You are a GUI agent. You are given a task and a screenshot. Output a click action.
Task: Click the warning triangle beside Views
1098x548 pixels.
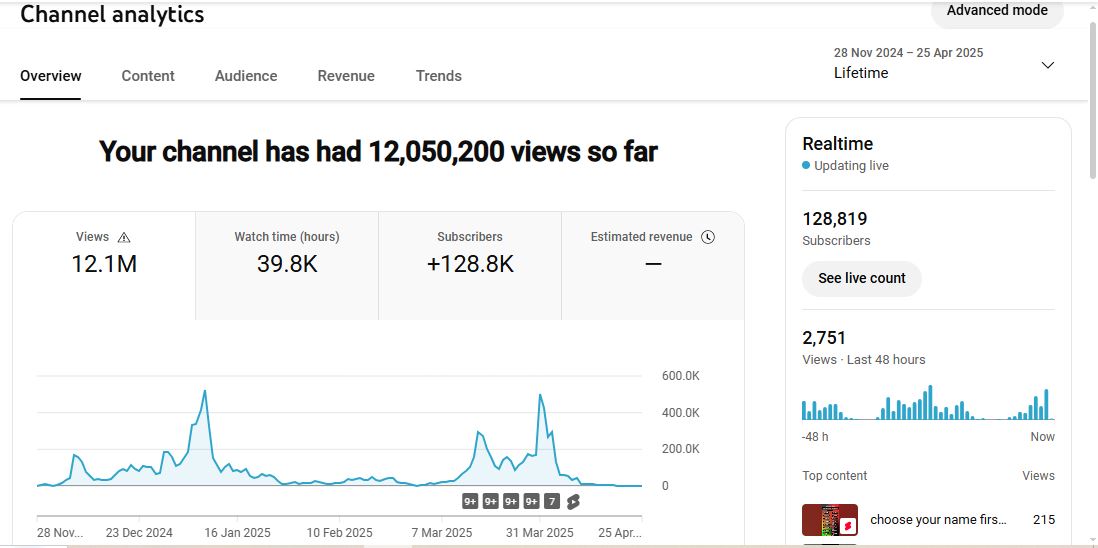[x=124, y=238]
